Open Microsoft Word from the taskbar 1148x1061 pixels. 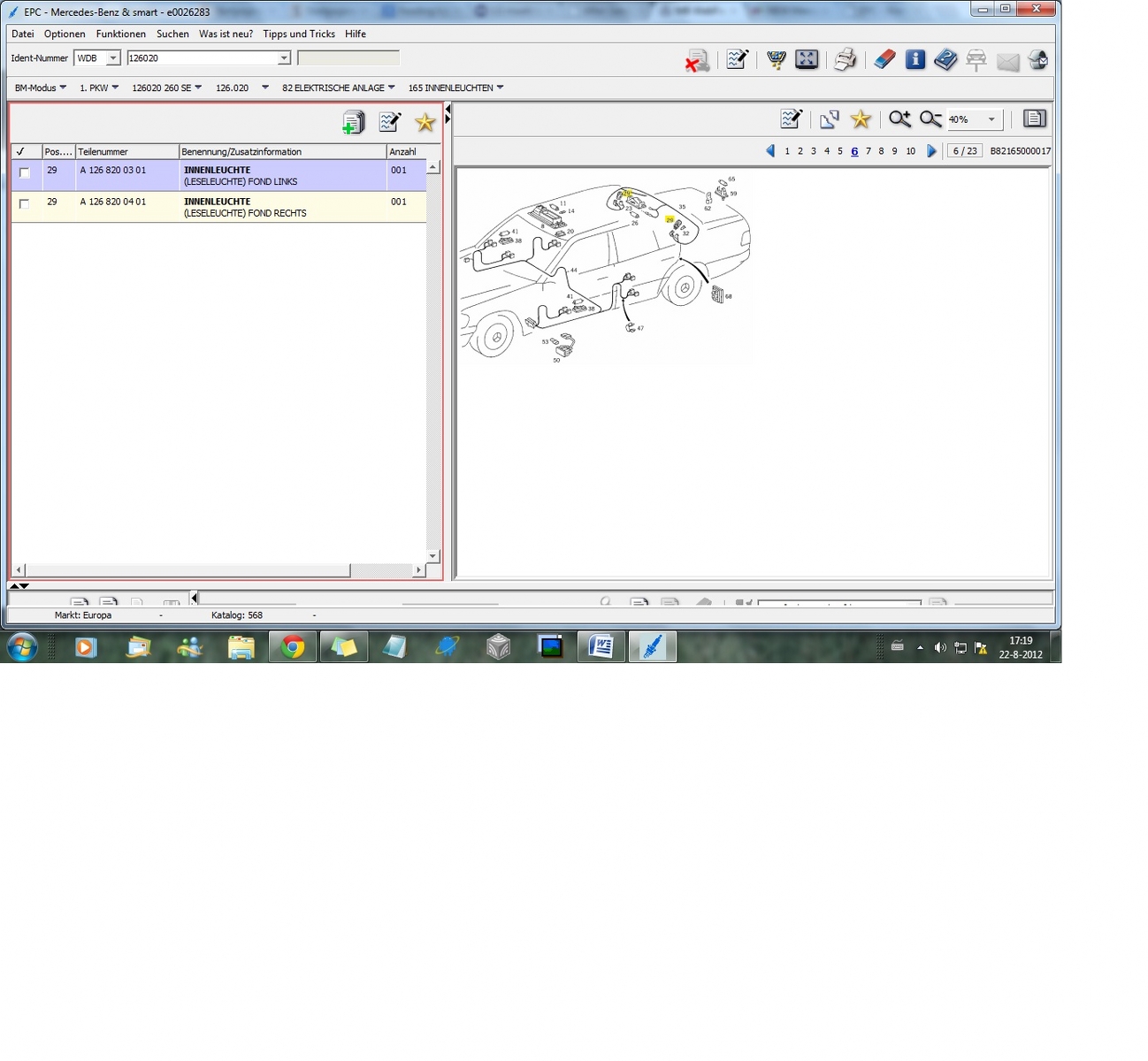(601, 647)
